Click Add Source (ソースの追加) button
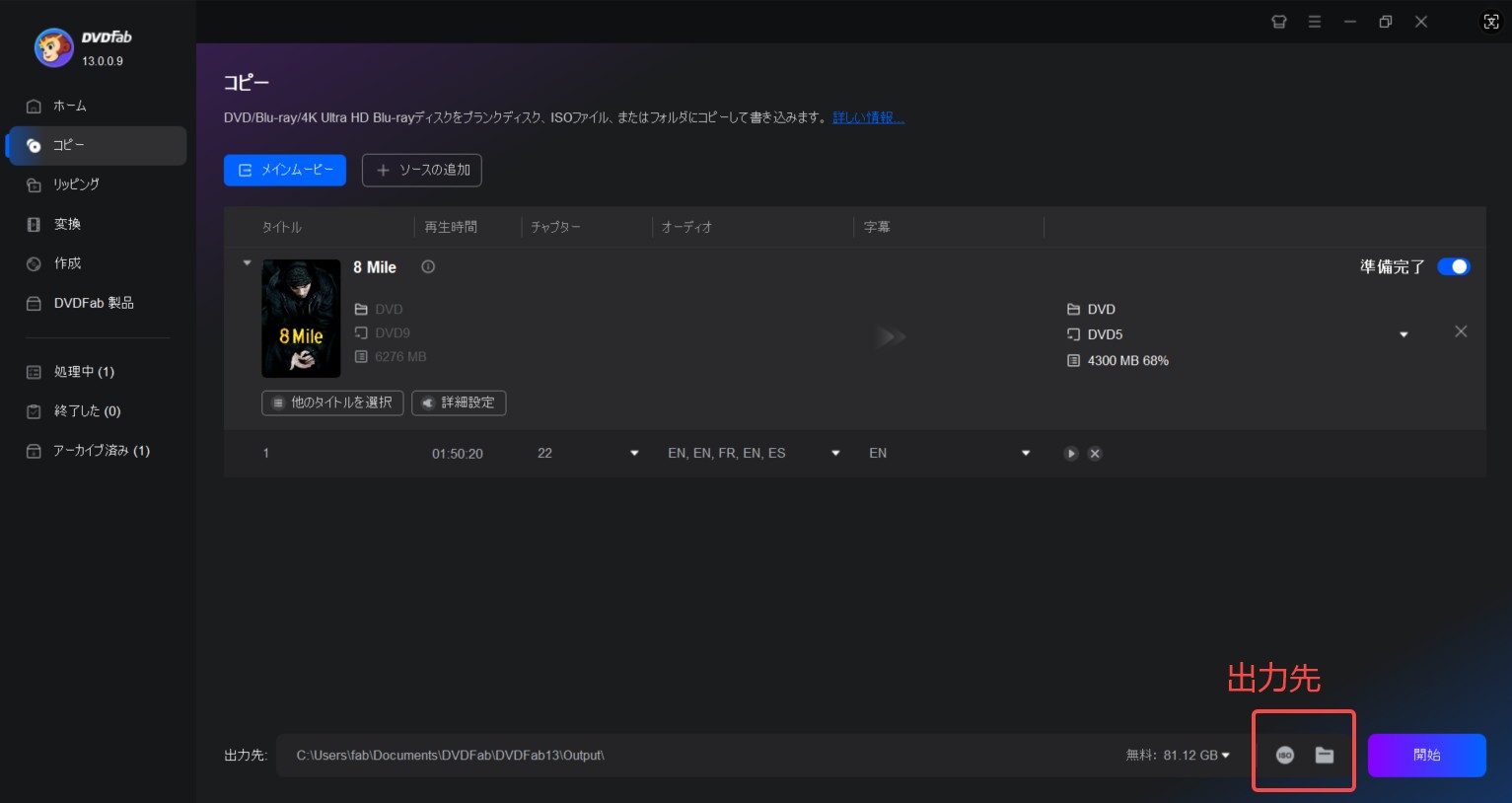Image resolution: width=1512 pixels, height=803 pixels. 422,170
